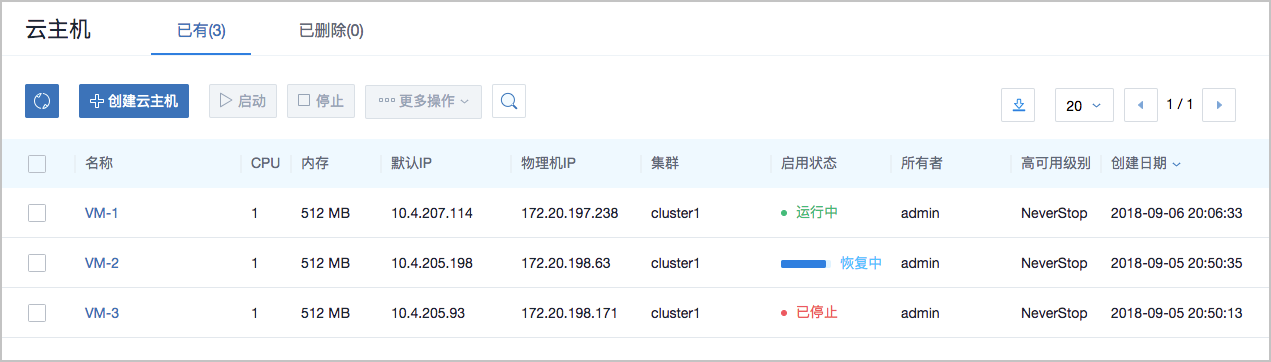Open 更多操作 more actions dropdown
This screenshot has width=1271, height=362.
click(424, 101)
